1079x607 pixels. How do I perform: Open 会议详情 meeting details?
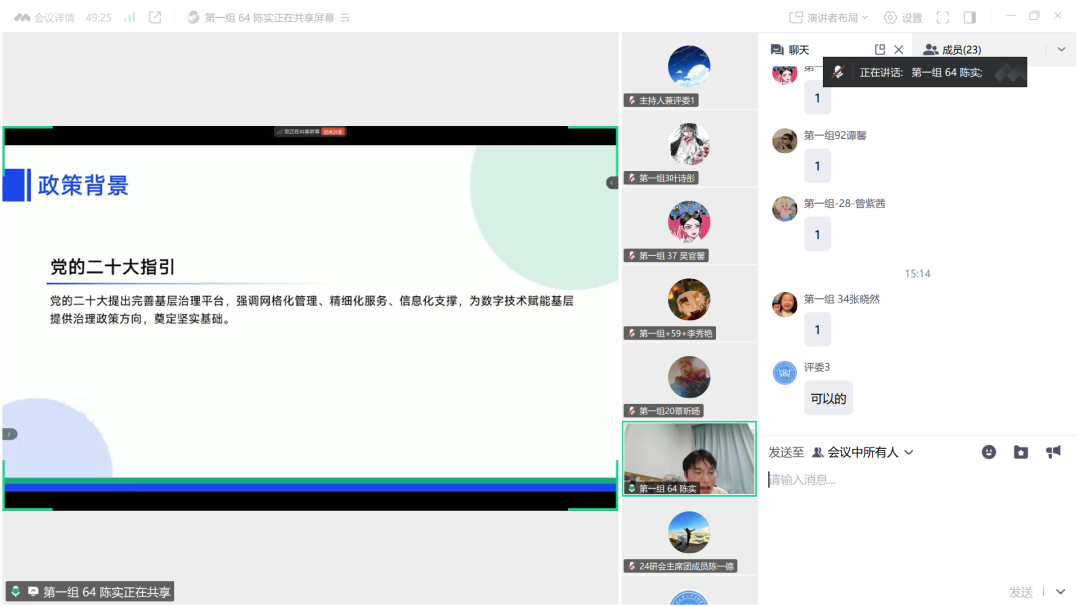coord(44,18)
